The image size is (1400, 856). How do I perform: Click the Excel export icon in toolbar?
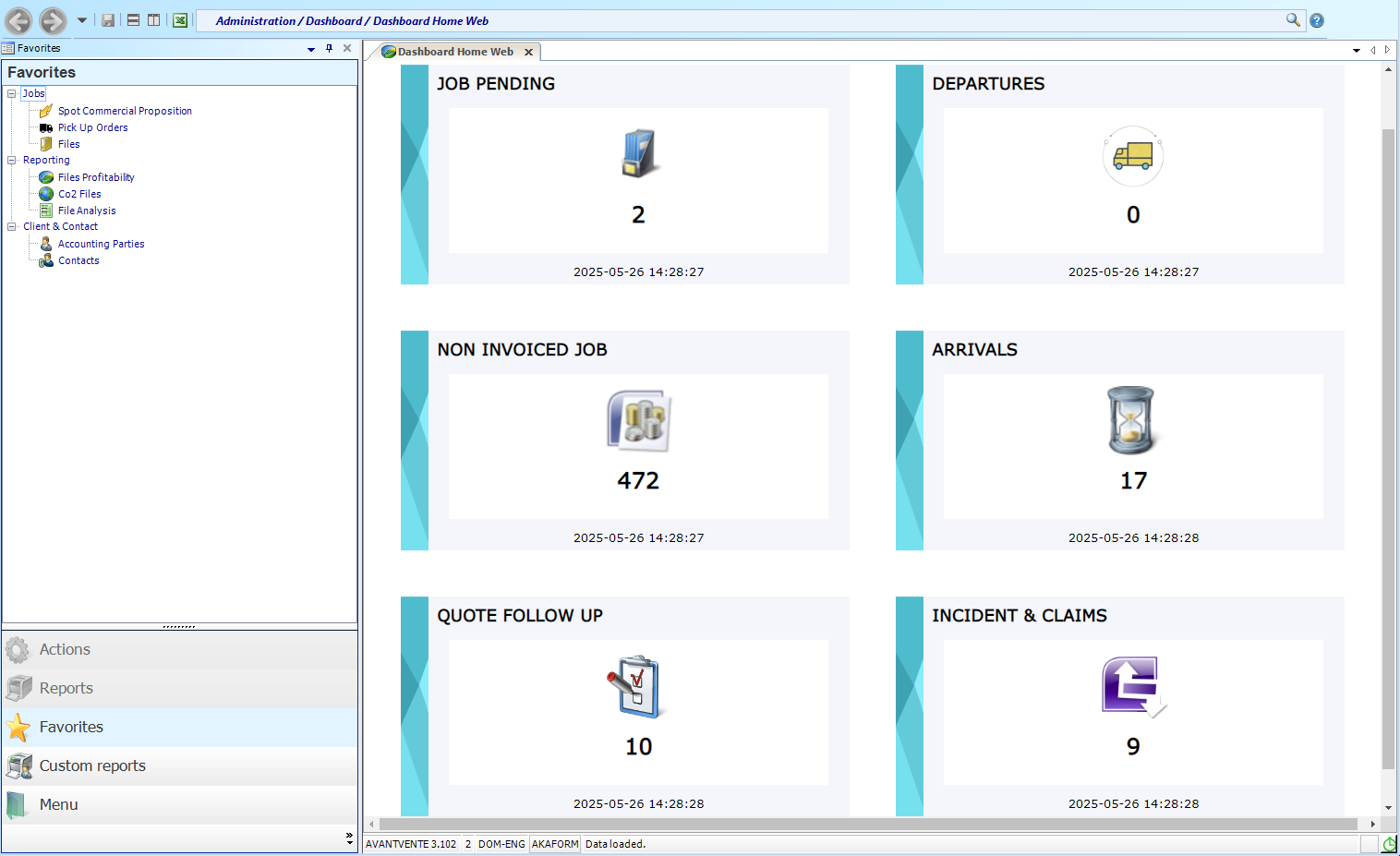pos(180,20)
